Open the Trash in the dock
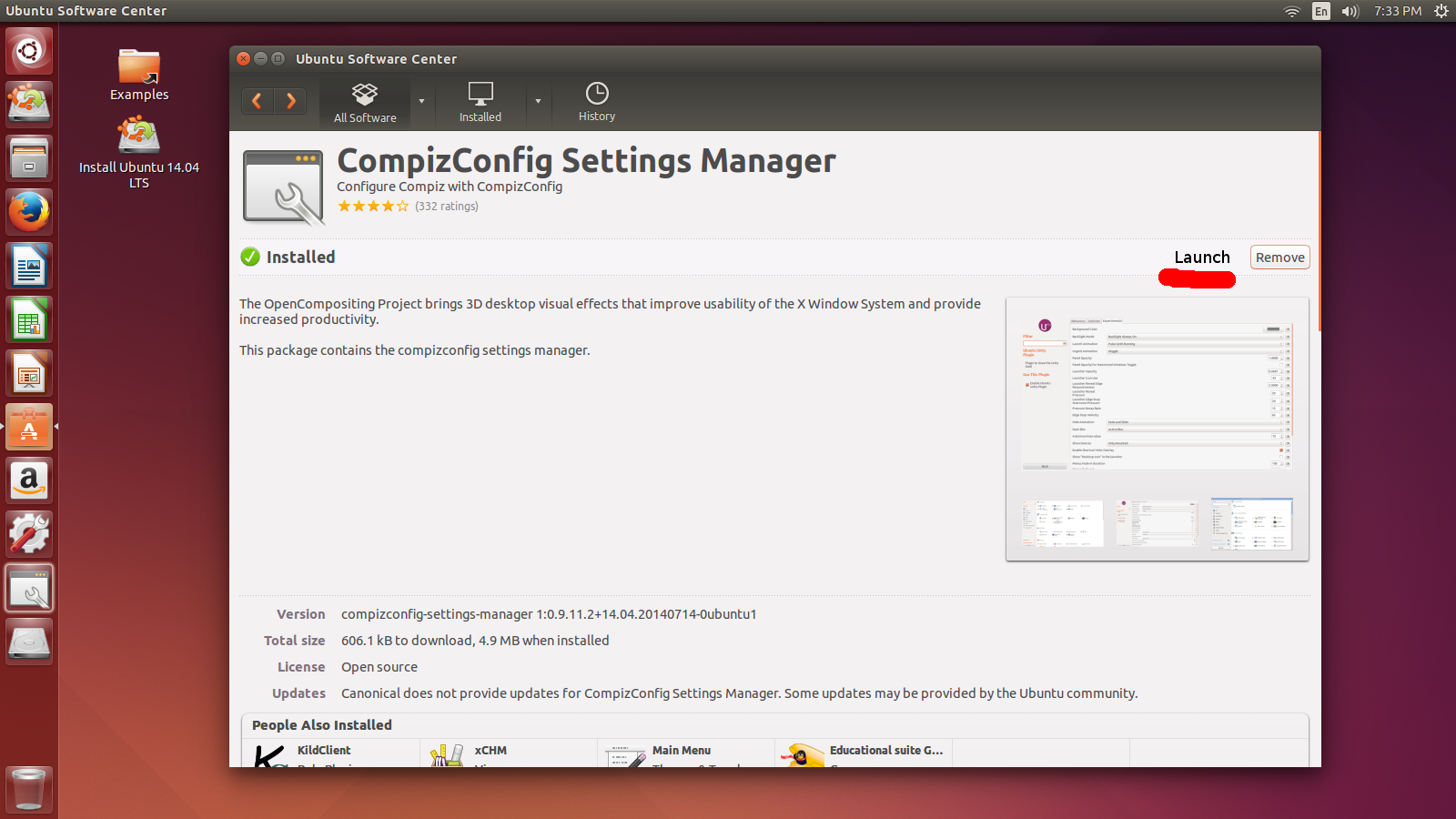 29,789
